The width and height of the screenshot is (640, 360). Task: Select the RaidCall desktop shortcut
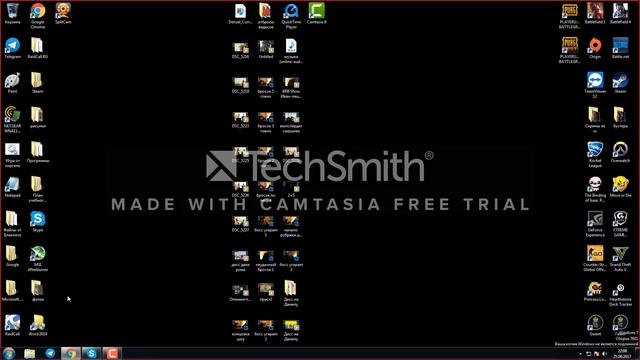coord(12,325)
